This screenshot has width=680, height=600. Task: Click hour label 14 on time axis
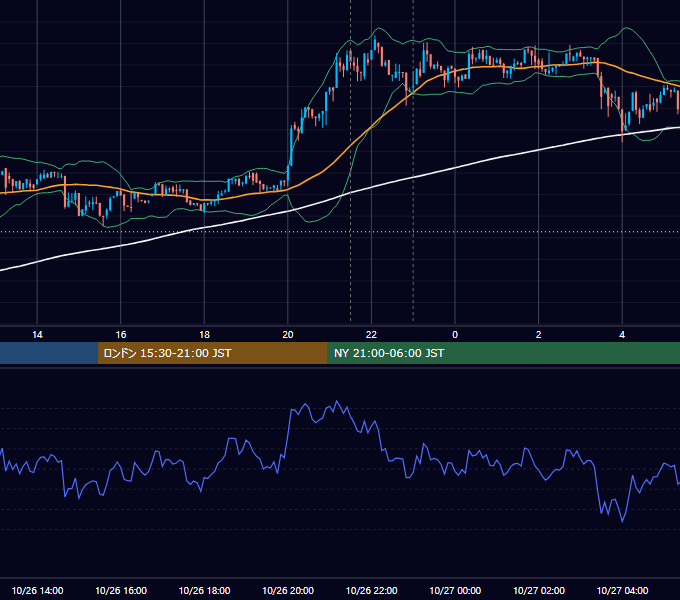37,334
